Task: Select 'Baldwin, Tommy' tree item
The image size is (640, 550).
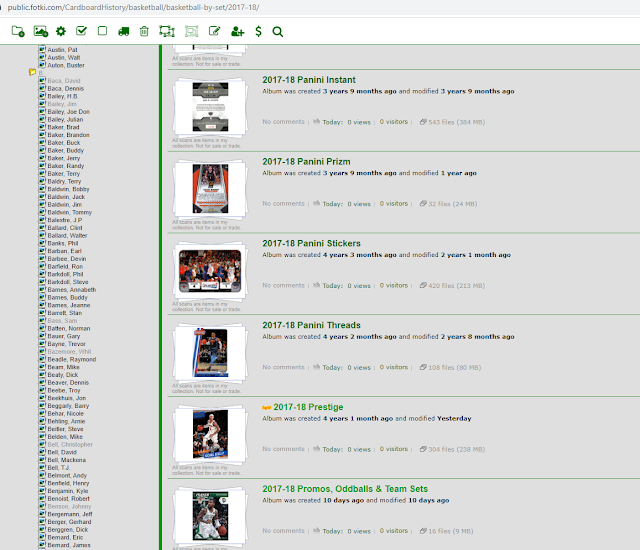Action: [69, 213]
